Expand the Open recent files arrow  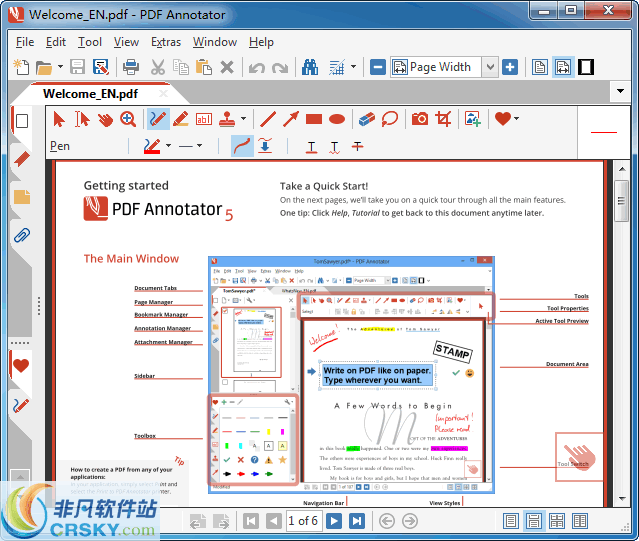pyautogui.click(x=60, y=66)
